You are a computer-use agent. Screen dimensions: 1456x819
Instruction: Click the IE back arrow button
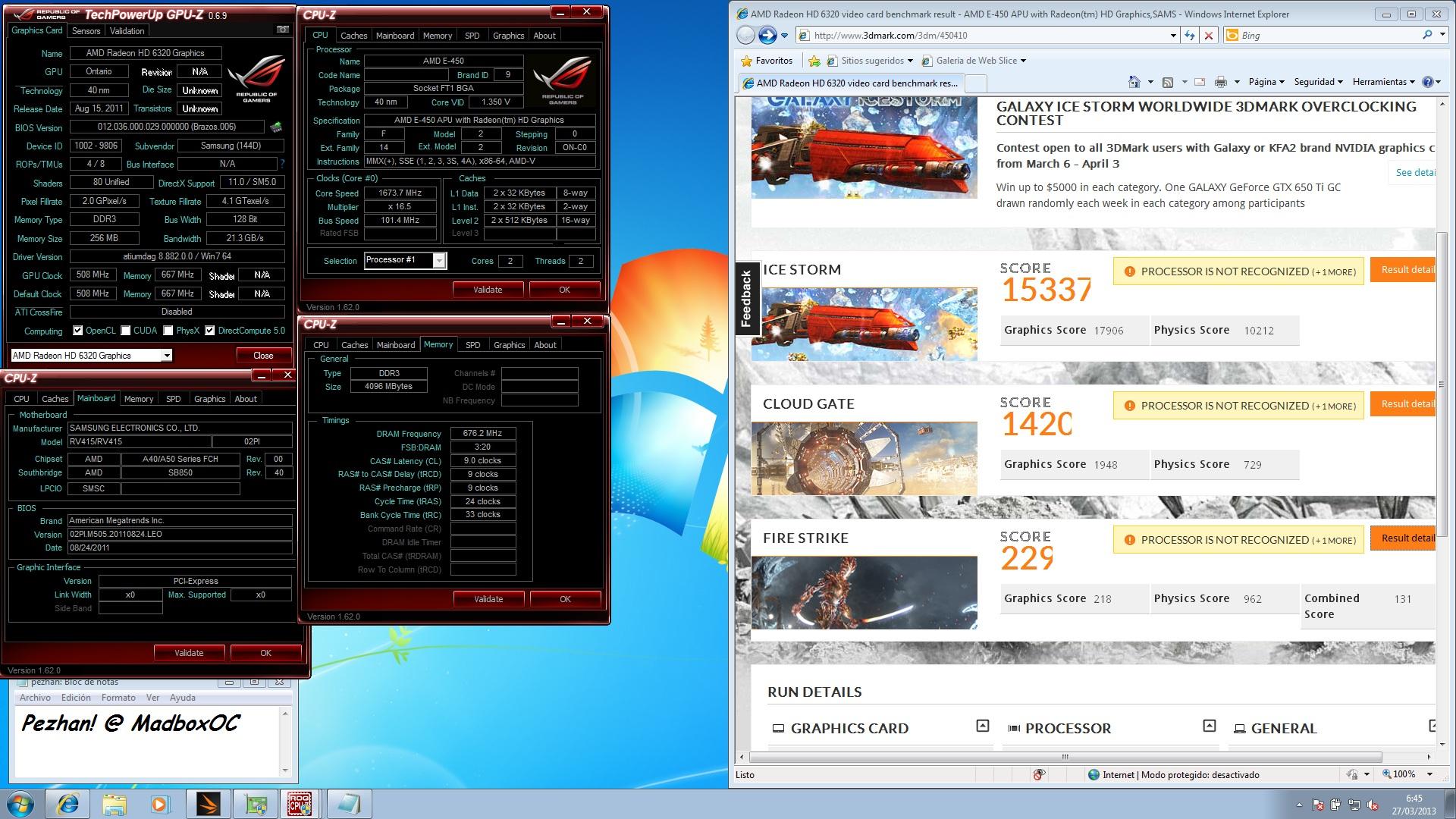coord(746,35)
